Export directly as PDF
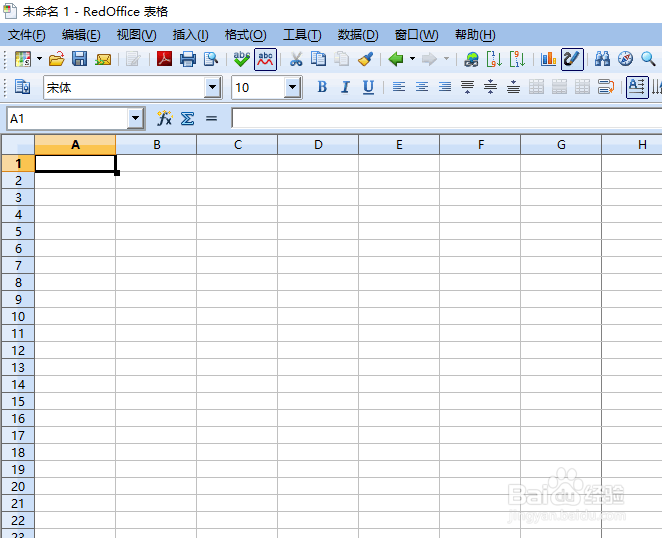Image resolution: width=662 pixels, height=538 pixels. tap(164, 59)
